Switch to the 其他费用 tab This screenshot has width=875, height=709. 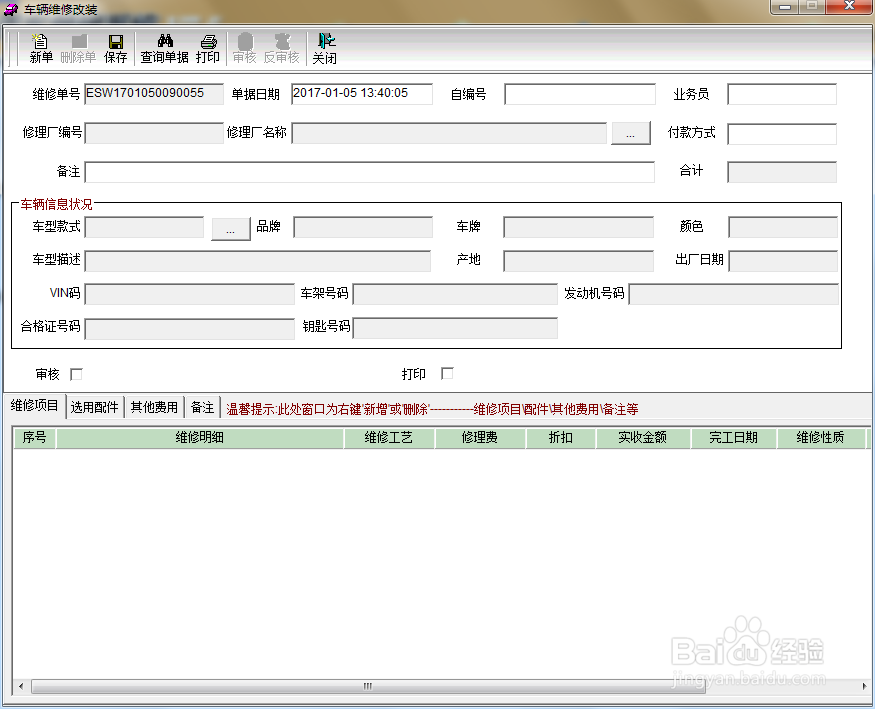point(154,407)
